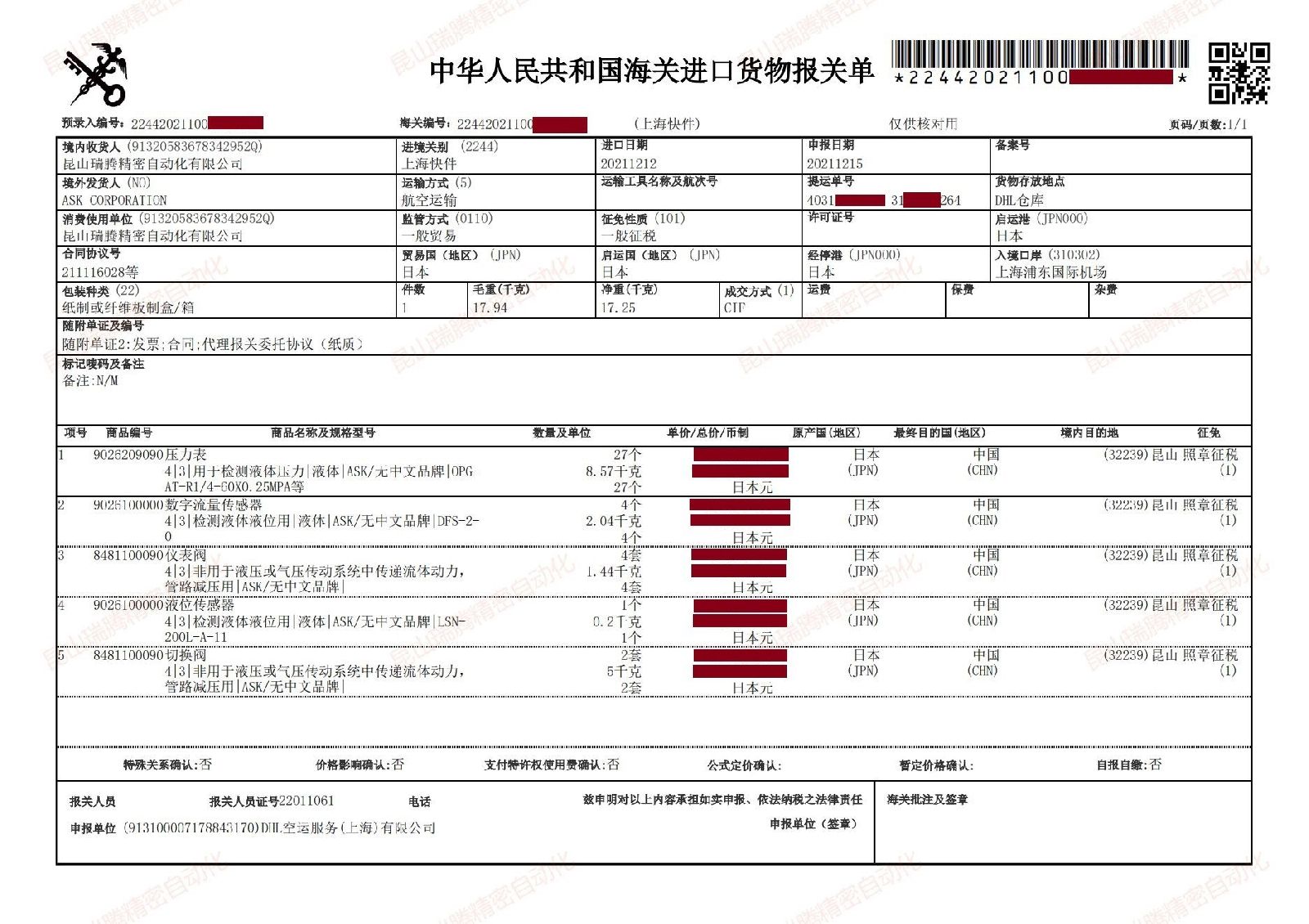1309x924 pixels.
Task: Click the transport mode value 航空运输
Action: click(429, 200)
